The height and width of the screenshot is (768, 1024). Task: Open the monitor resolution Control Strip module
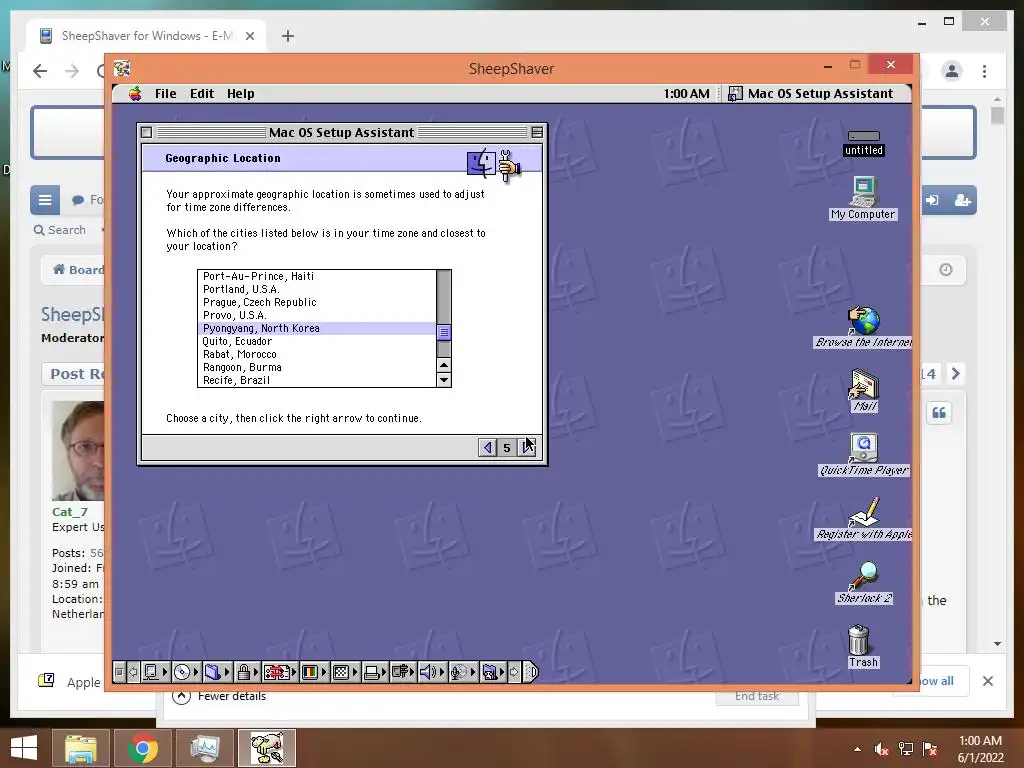345,672
